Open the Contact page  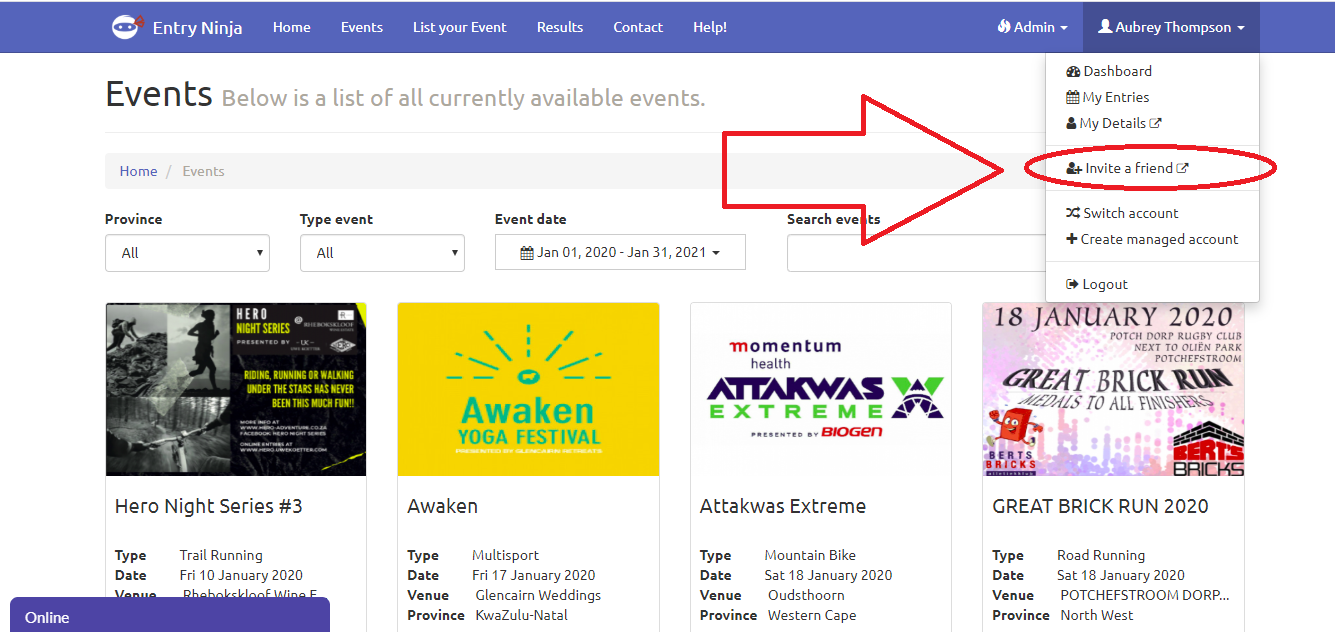coord(638,27)
